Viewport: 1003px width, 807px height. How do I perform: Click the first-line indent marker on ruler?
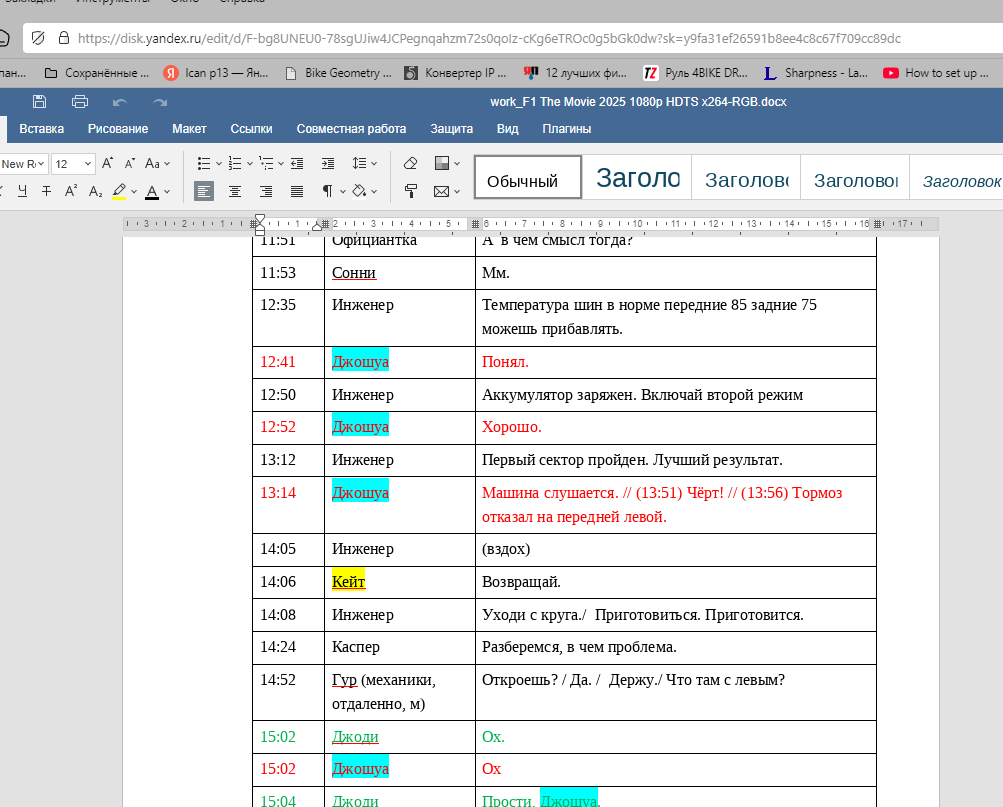[x=259, y=219]
